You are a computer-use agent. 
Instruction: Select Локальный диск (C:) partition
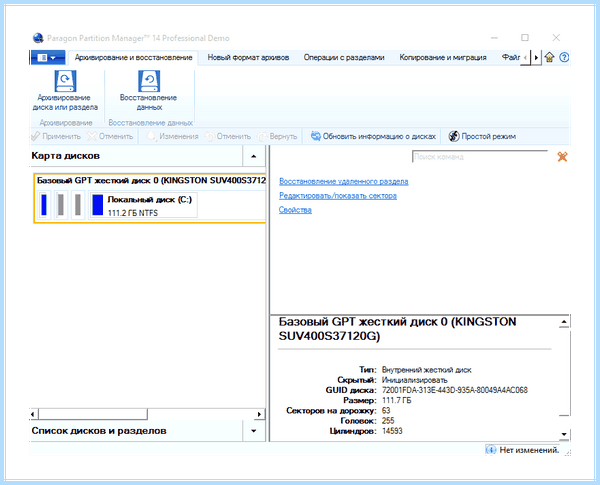pyautogui.click(x=143, y=205)
